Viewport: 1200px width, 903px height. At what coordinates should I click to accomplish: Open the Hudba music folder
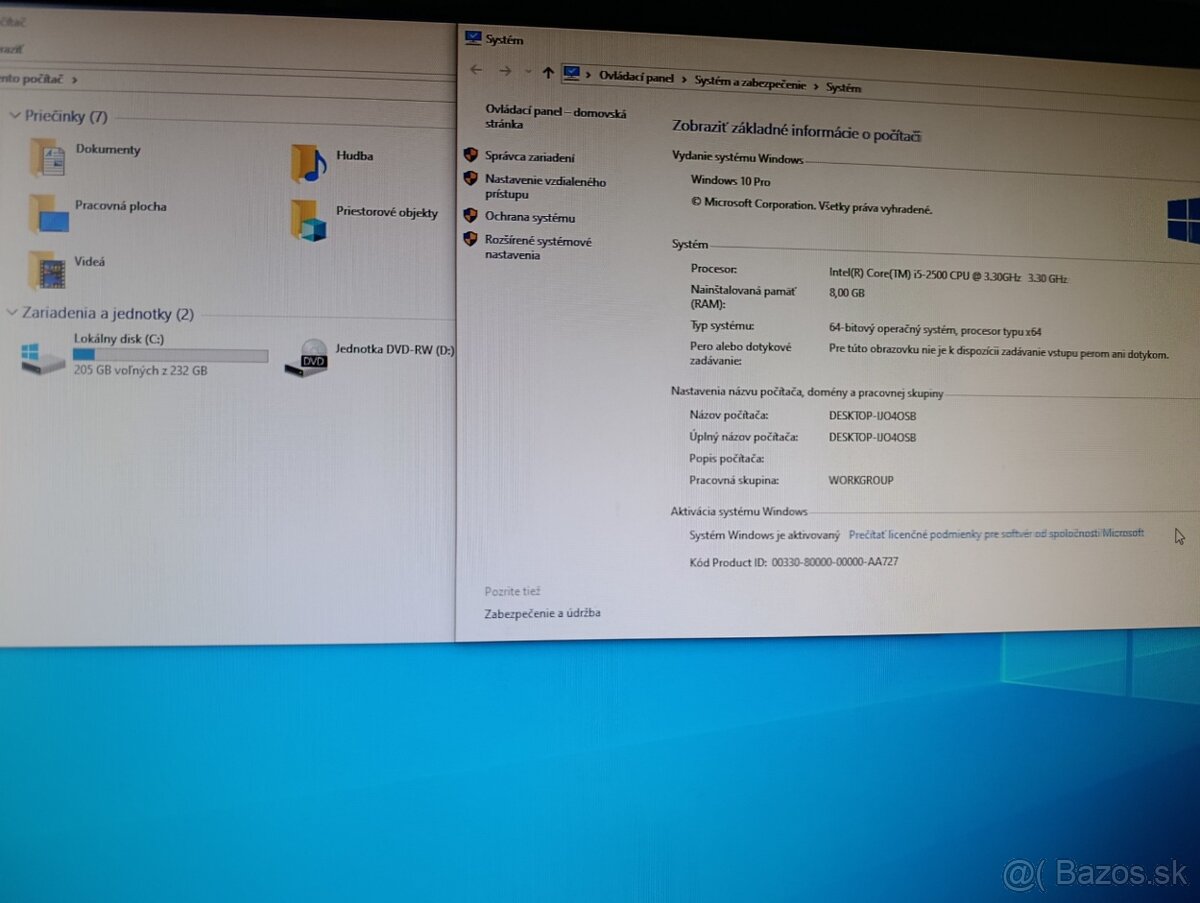308,163
